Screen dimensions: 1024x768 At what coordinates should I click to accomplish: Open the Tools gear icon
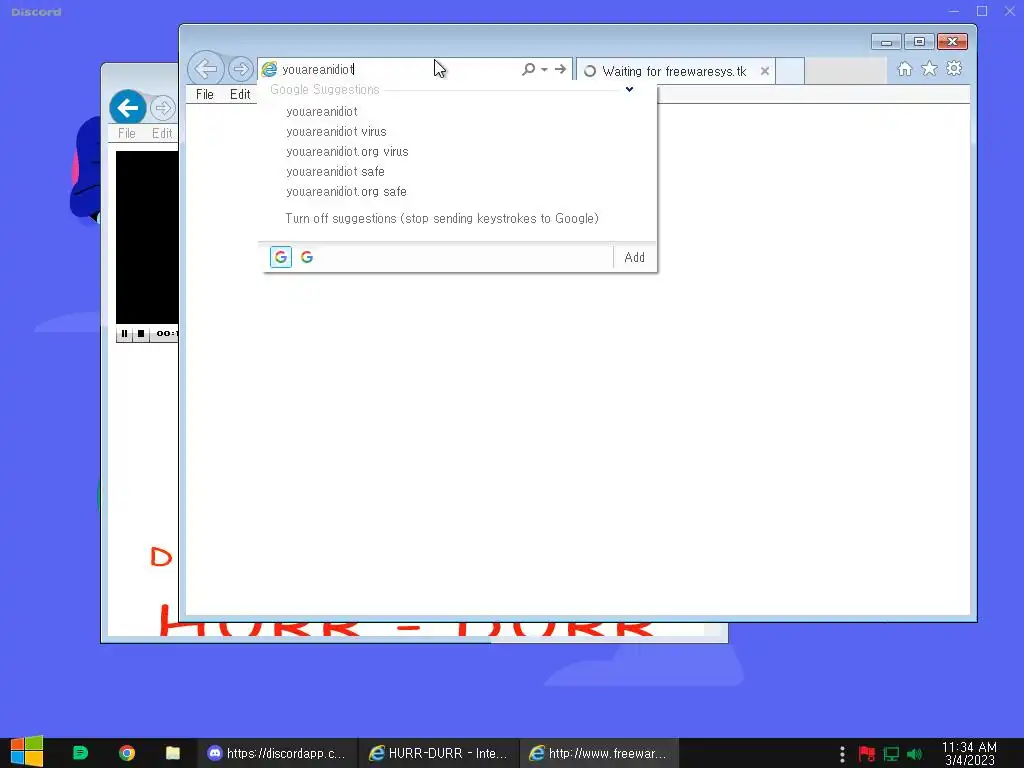tap(954, 69)
